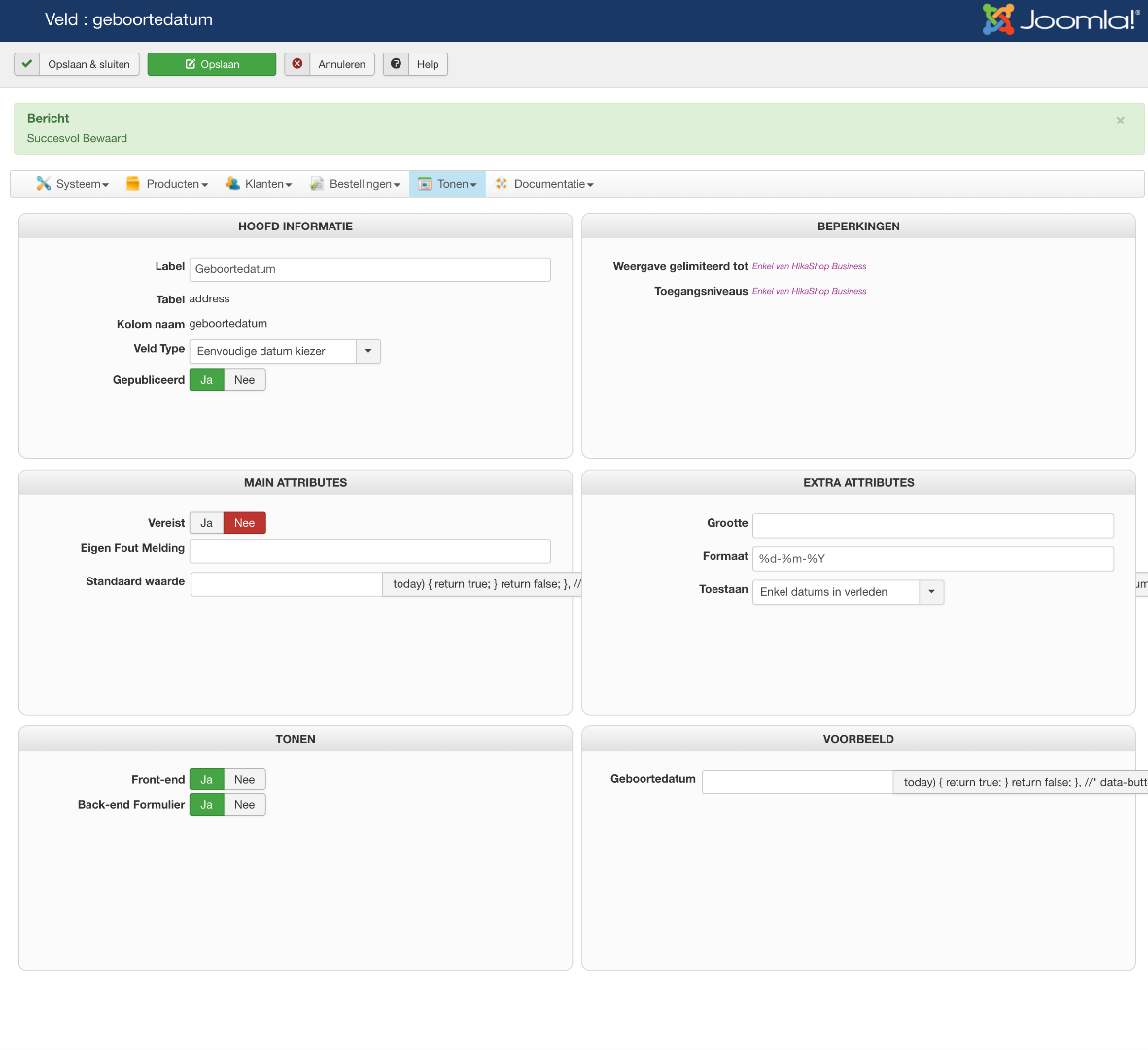
Task: Click the Klanten people icon
Action: click(232, 184)
